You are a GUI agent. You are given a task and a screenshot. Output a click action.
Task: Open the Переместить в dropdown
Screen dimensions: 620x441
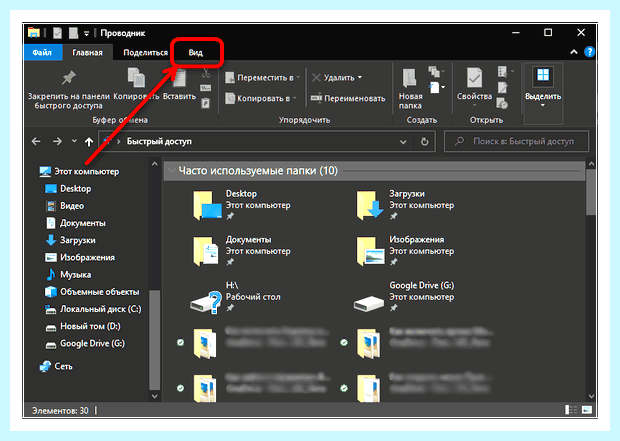point(263,78)
